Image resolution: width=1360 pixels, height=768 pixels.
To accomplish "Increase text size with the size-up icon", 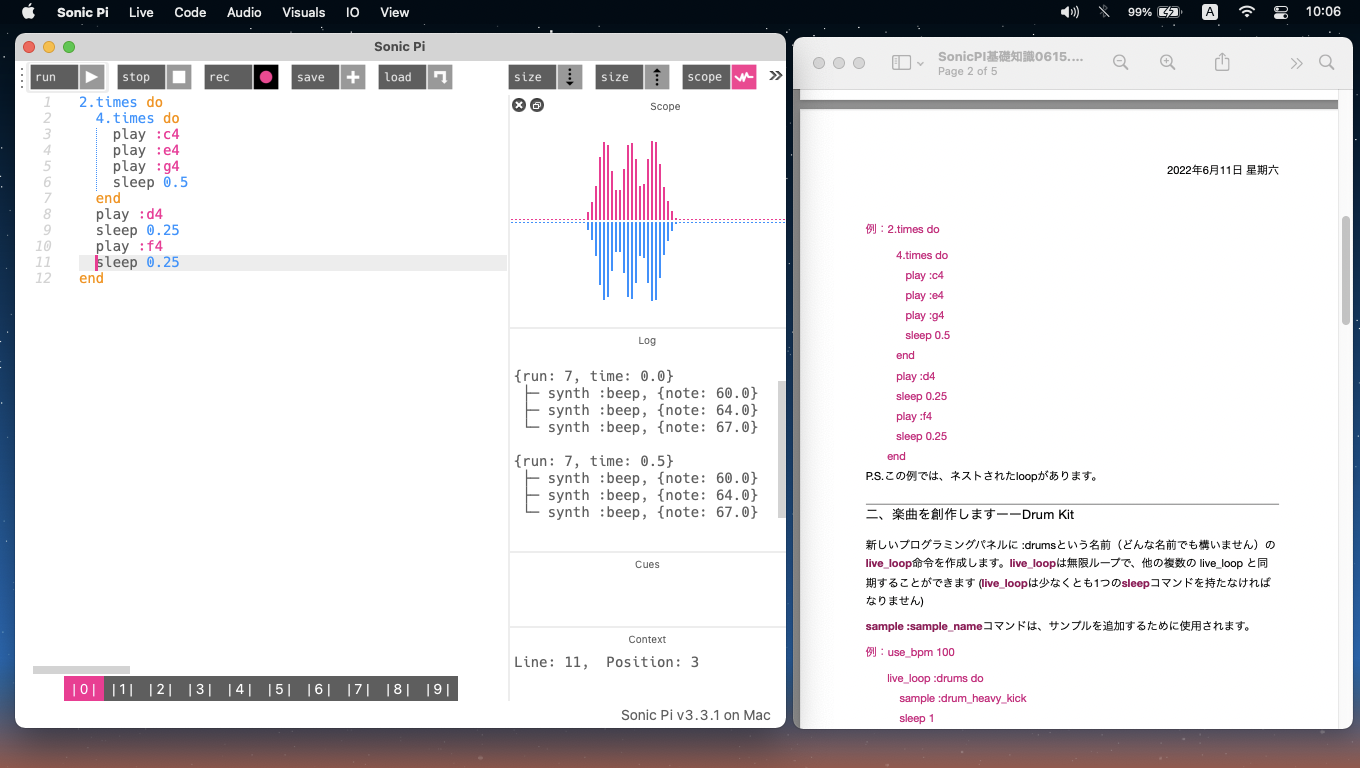I will tap(657, 77).
